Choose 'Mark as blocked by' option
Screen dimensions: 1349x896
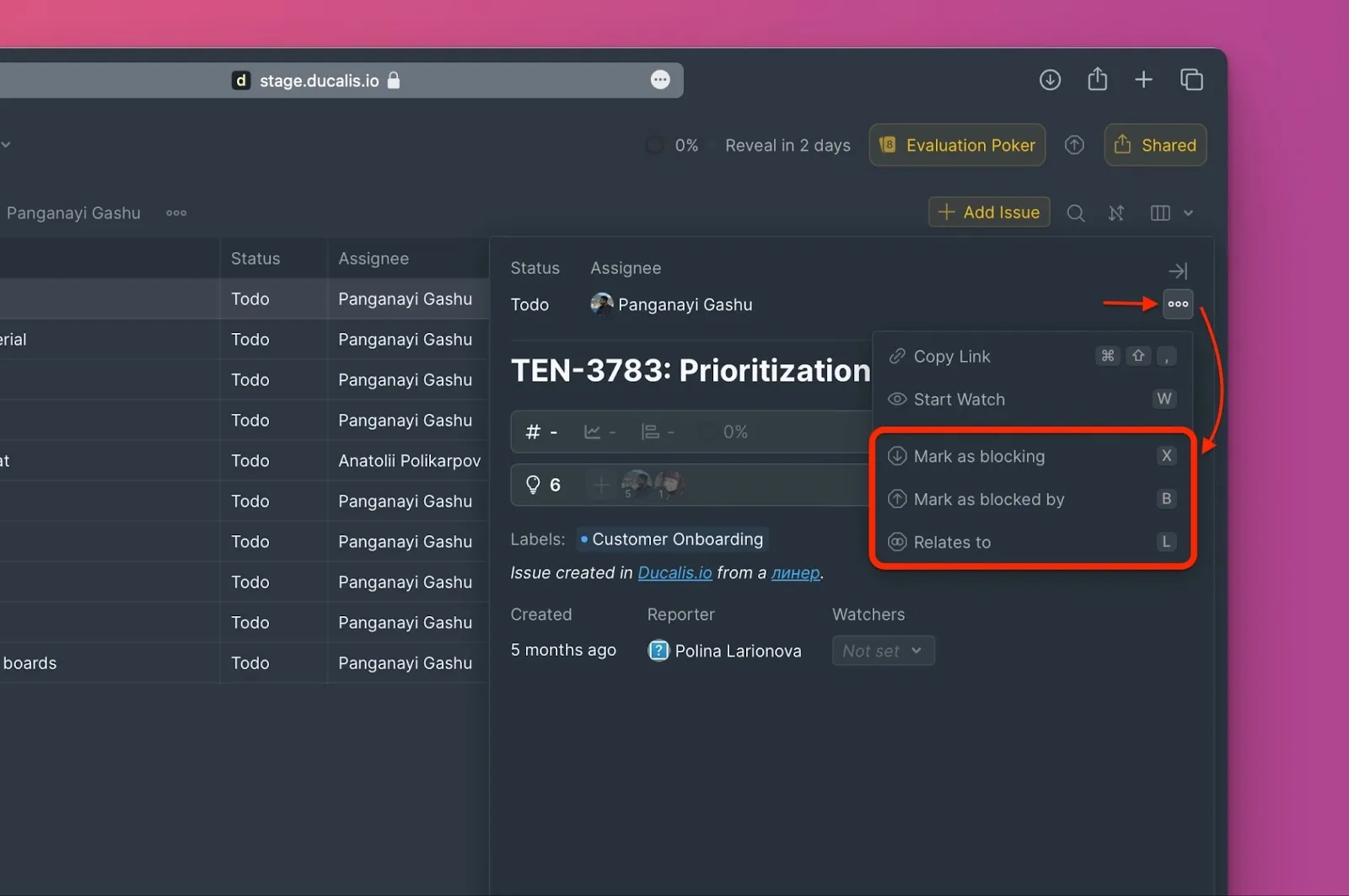(x=988, y=499)
